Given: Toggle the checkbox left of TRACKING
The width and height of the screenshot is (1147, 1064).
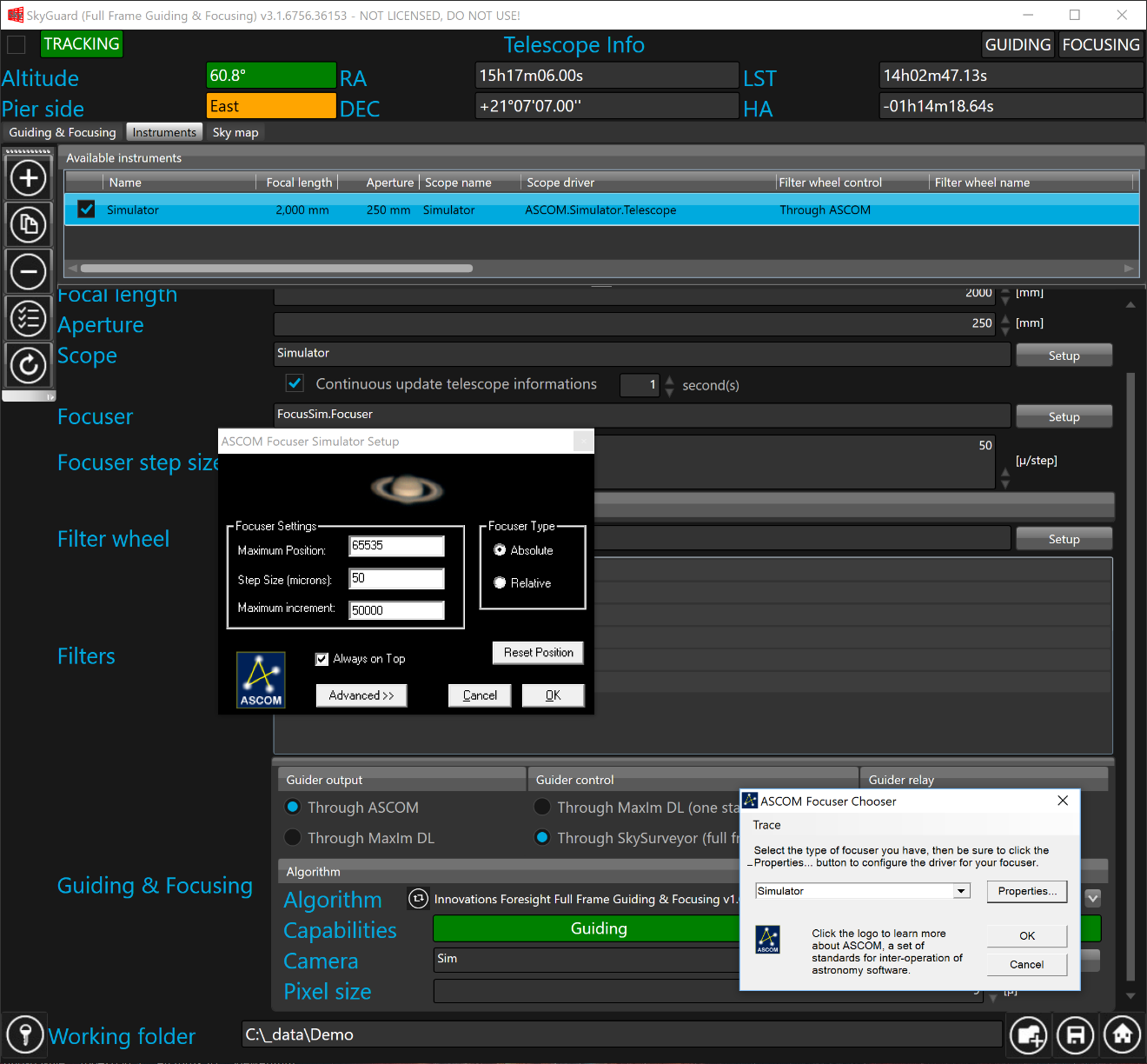Looking at the screenshot, I should (16, 44).
